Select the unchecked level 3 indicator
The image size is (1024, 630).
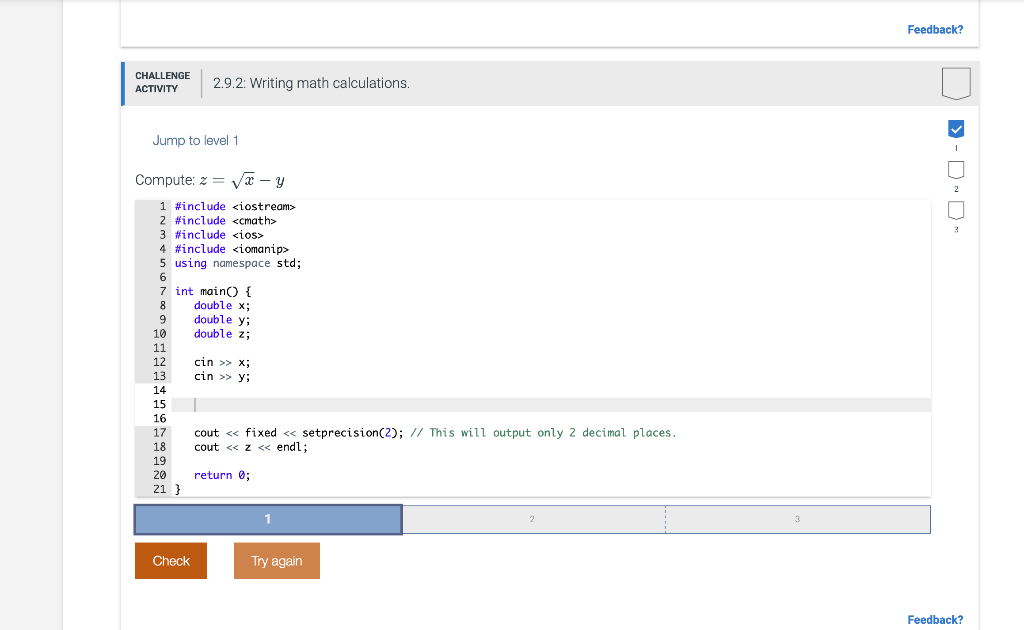(956, 210)
